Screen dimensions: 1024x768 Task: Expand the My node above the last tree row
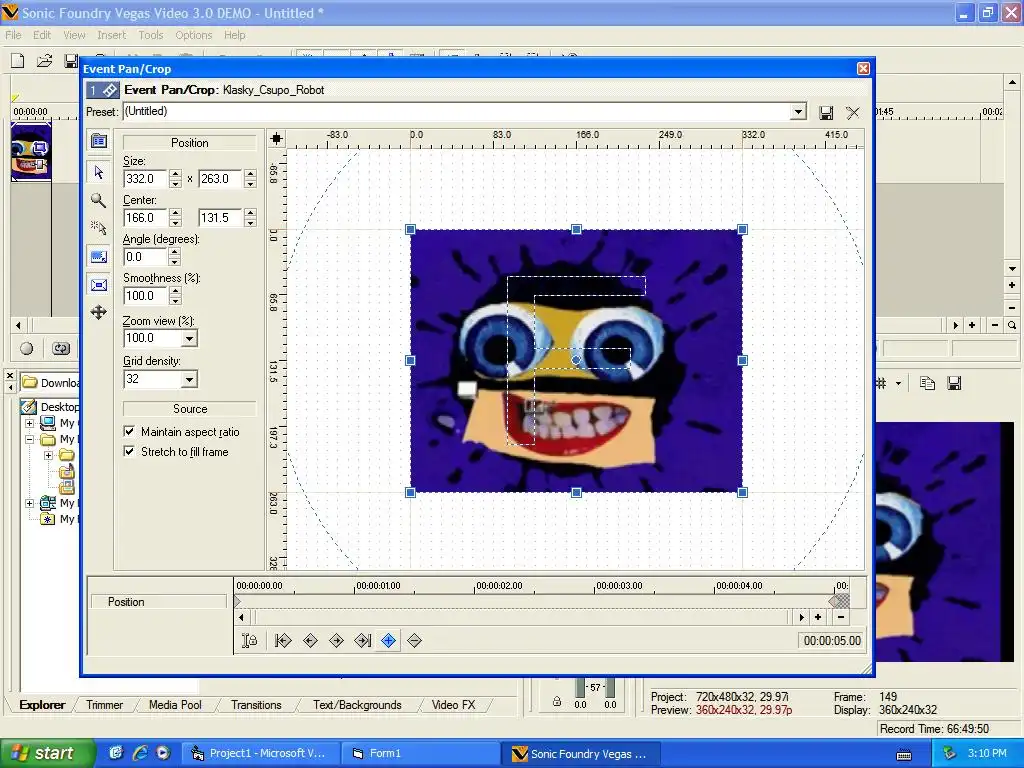click(x=29, y=504)
